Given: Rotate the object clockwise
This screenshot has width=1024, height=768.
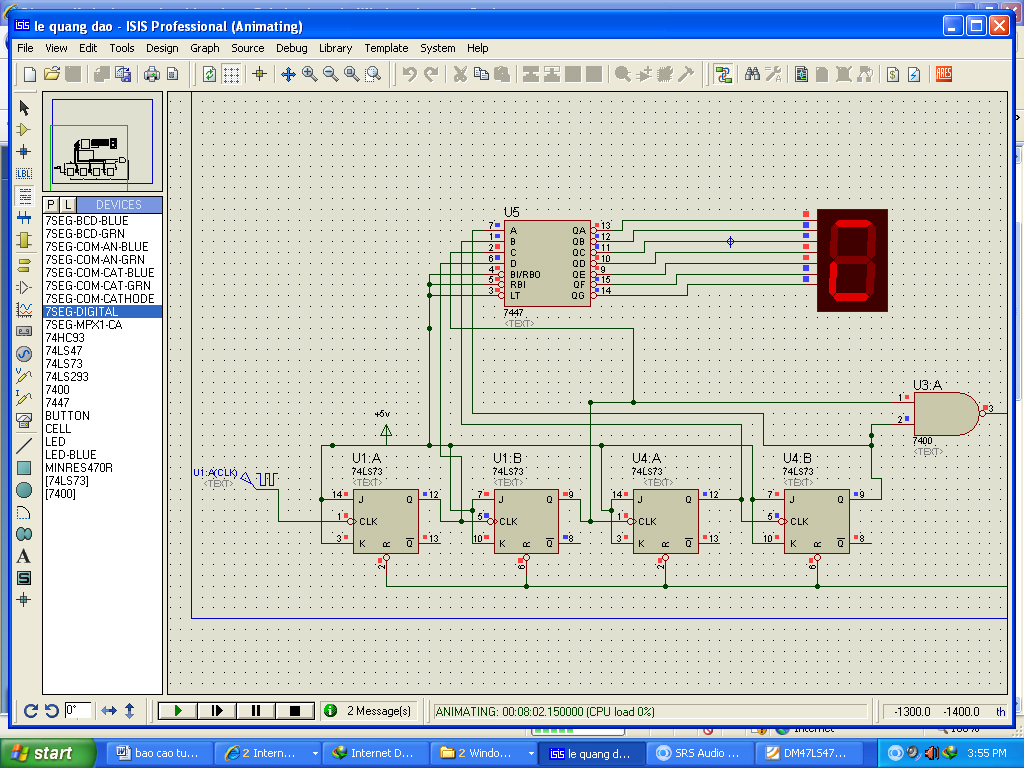Looking at the screenshot, I should (x=31, y=711).
